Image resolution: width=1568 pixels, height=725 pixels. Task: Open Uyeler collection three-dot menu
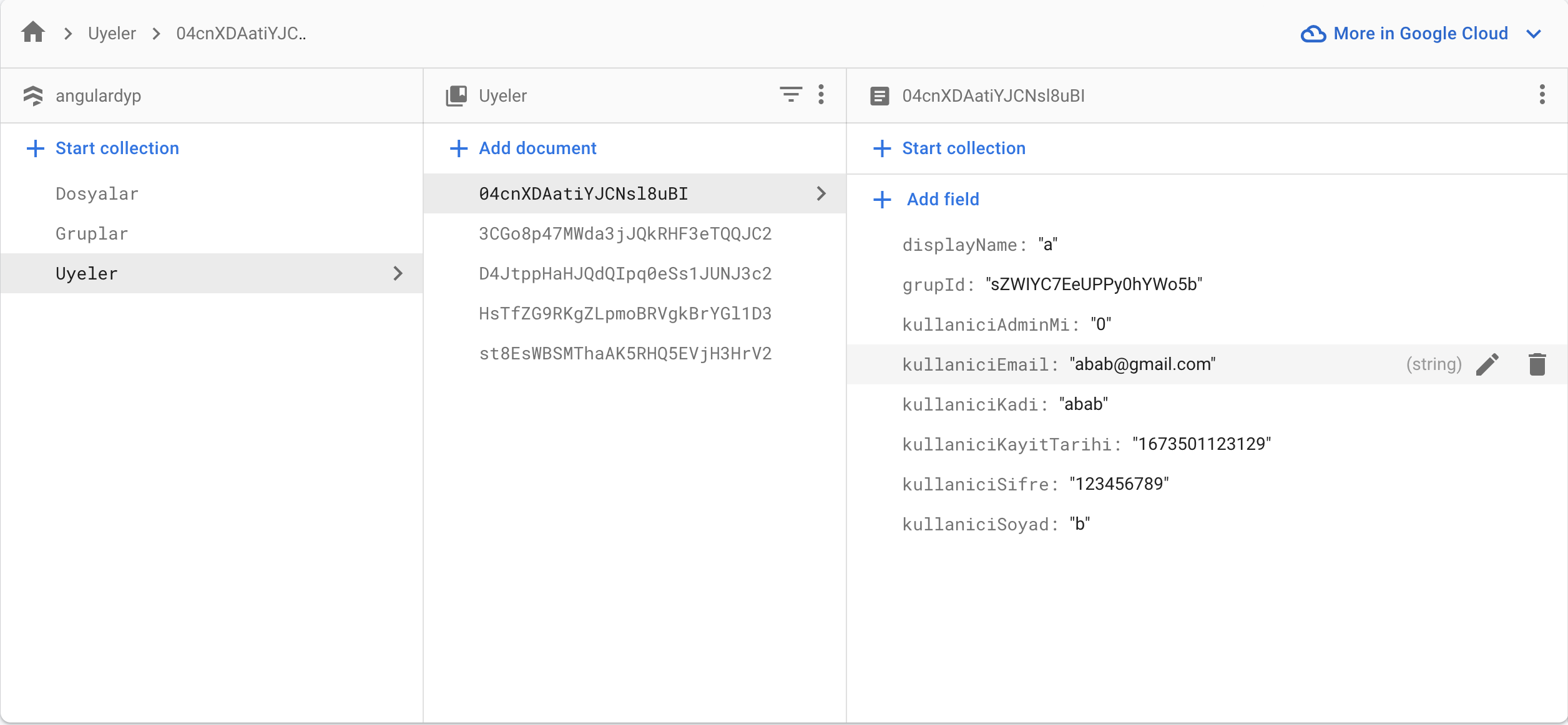[821, 95]
